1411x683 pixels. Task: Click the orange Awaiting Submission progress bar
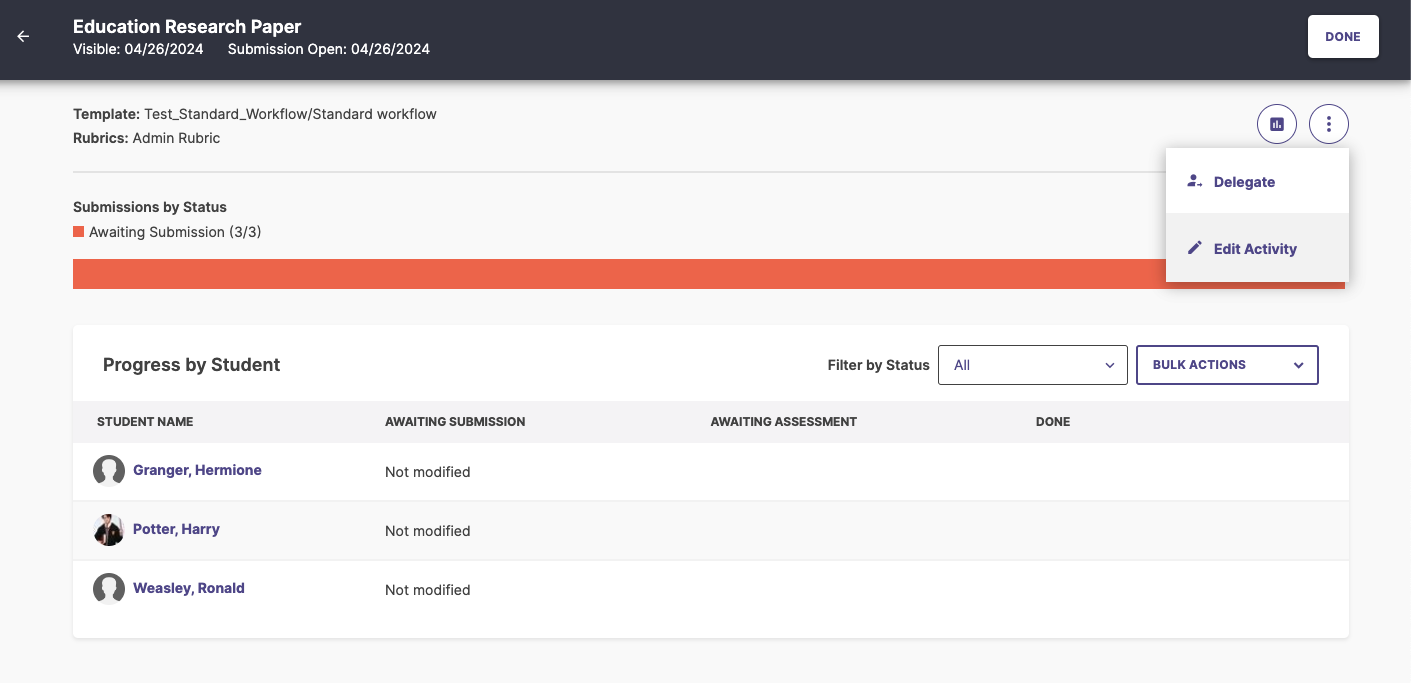[600, 273]
